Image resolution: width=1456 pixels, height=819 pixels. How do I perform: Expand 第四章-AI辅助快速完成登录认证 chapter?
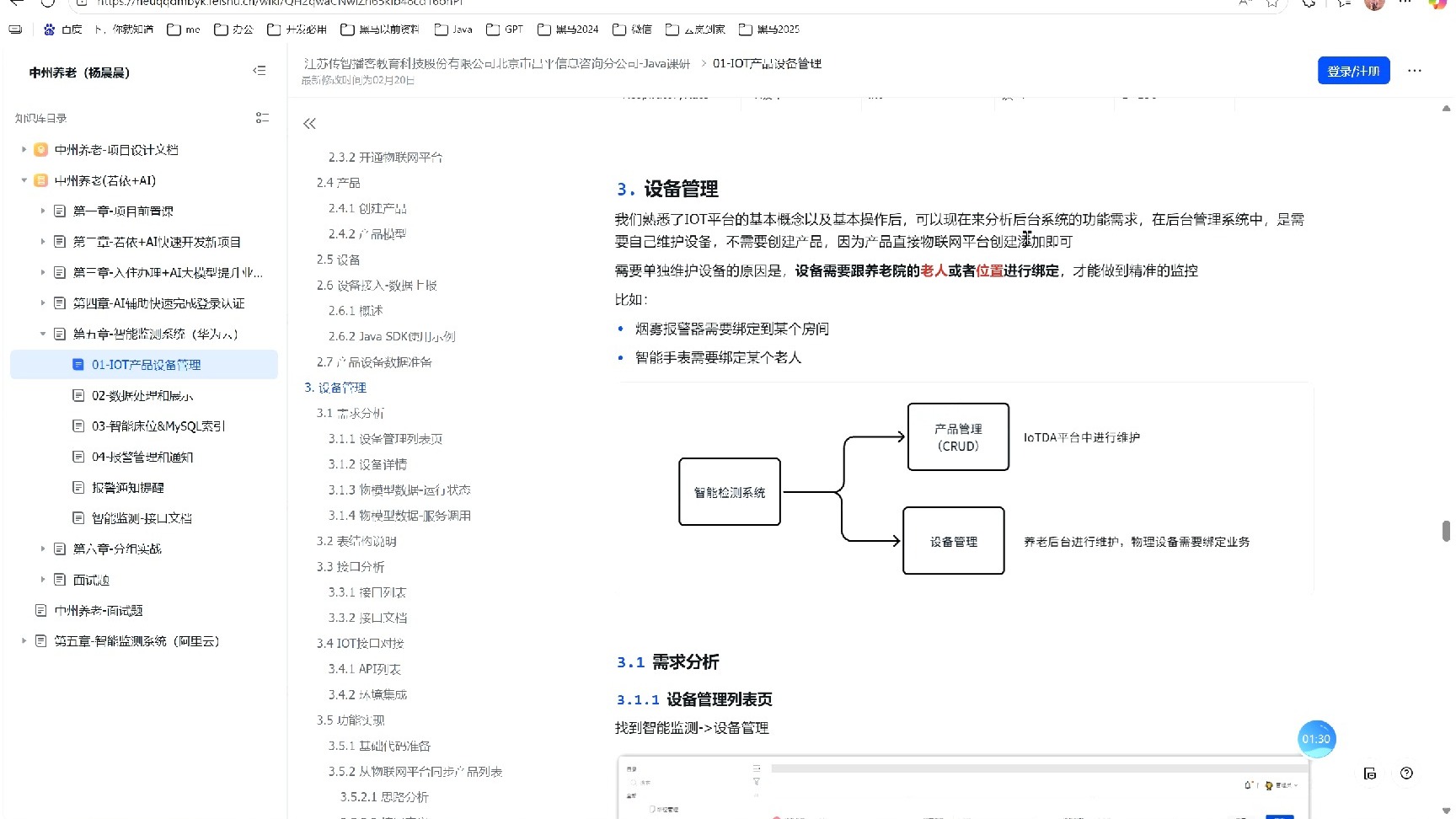(x=42, y=303)
